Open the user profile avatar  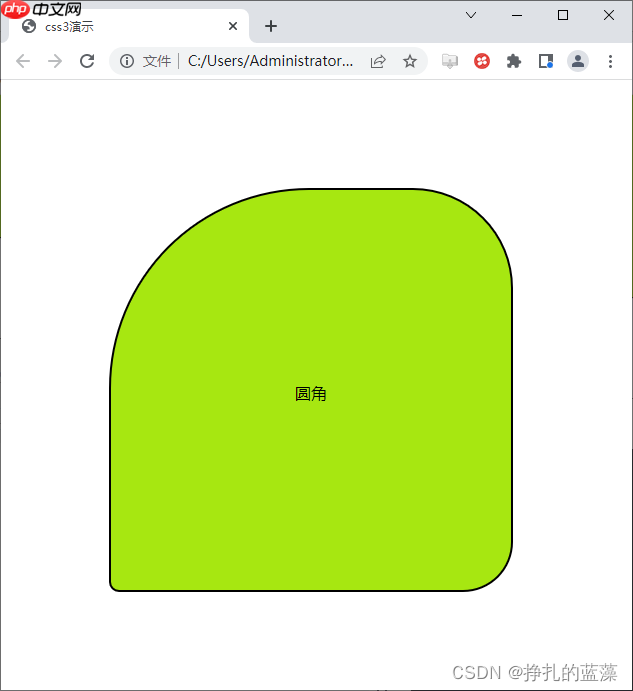(x=578, y=61)
